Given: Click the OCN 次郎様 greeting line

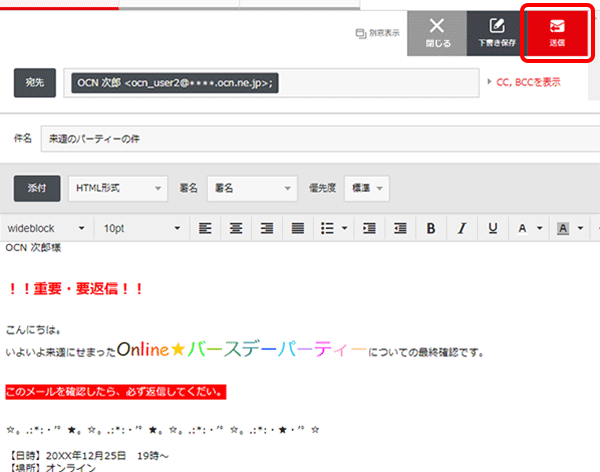Looking at the screenshot, I should point(33,248).
